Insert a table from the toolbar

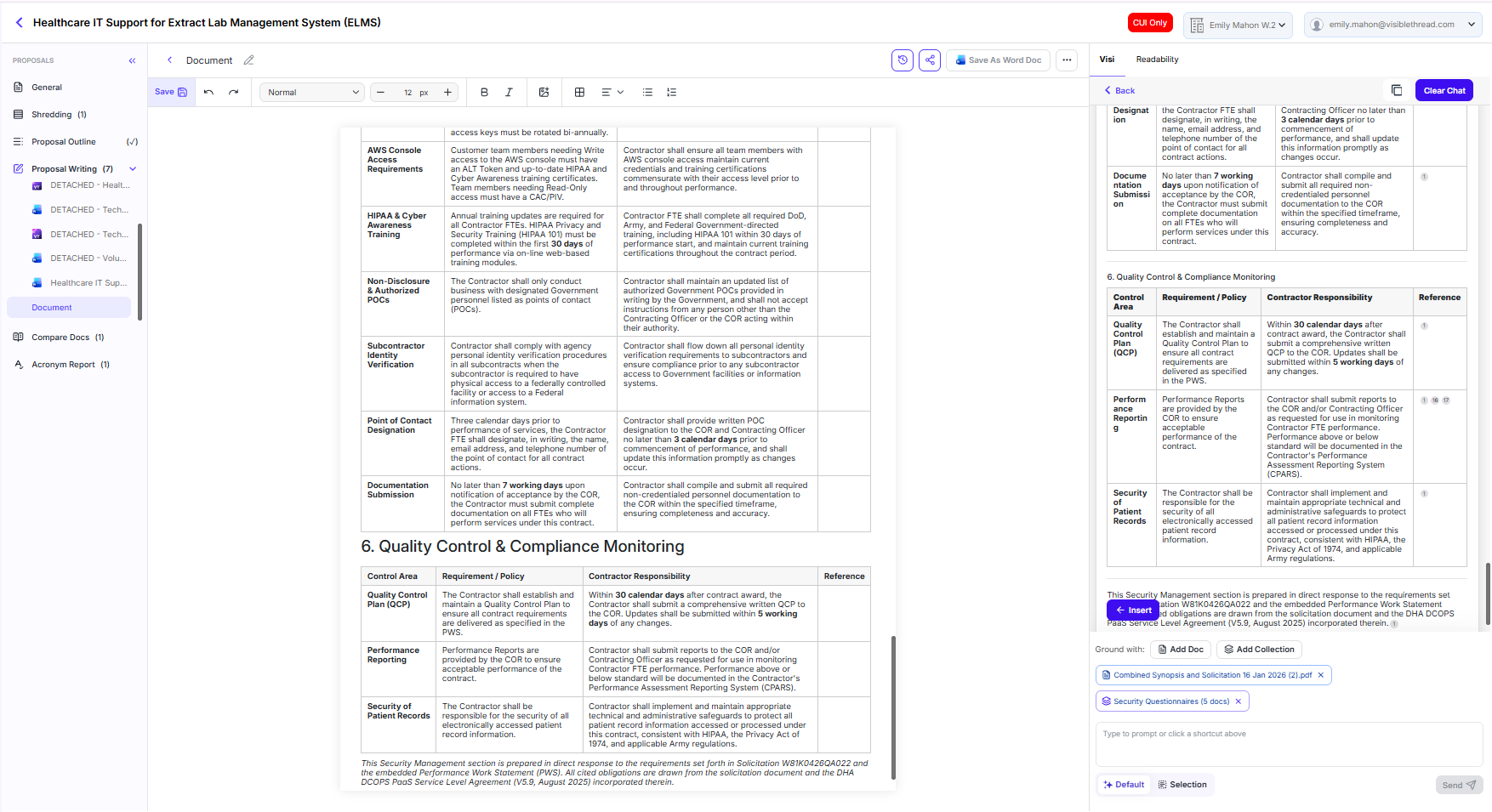point(579,93)
